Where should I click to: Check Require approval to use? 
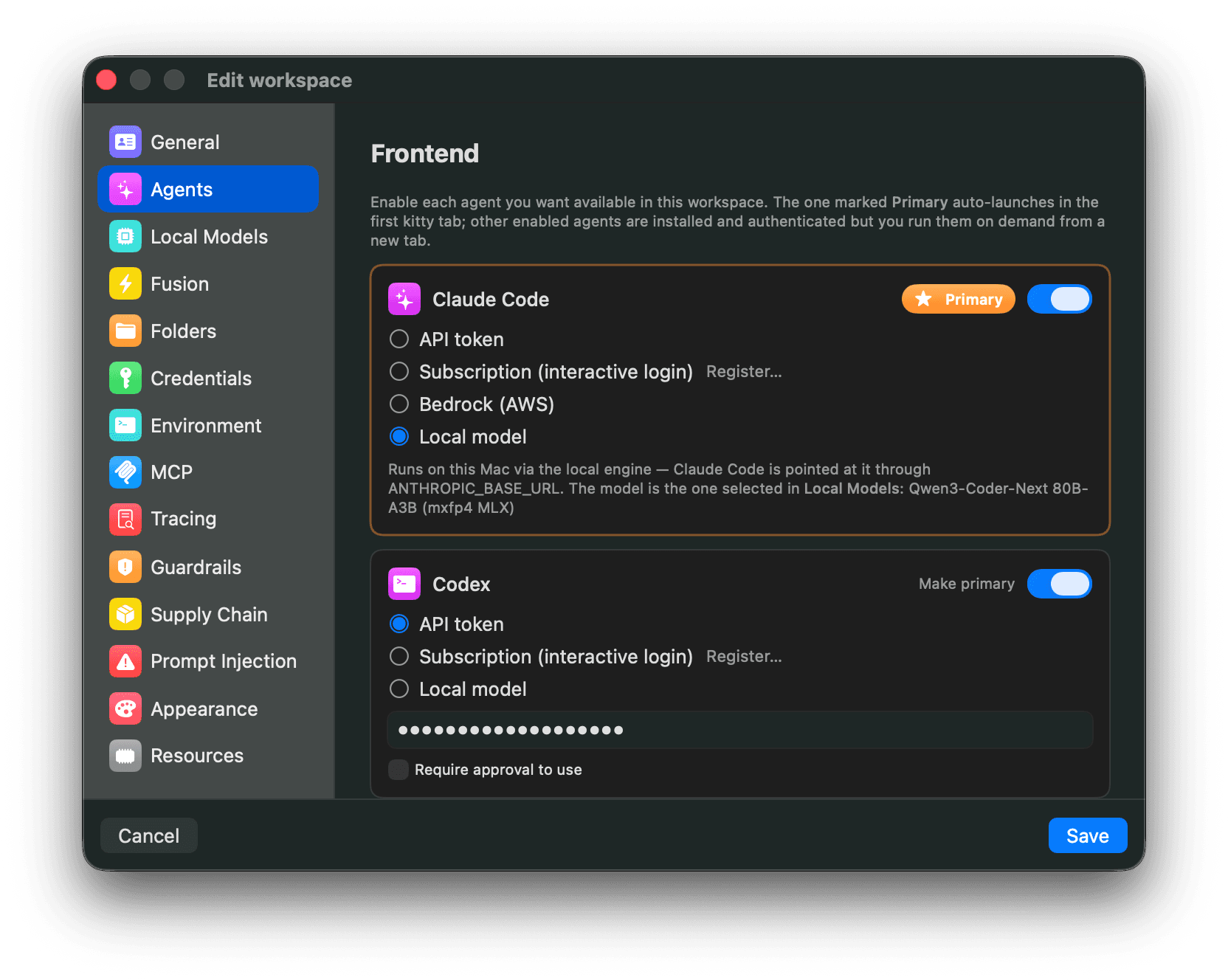coord(399,770)
